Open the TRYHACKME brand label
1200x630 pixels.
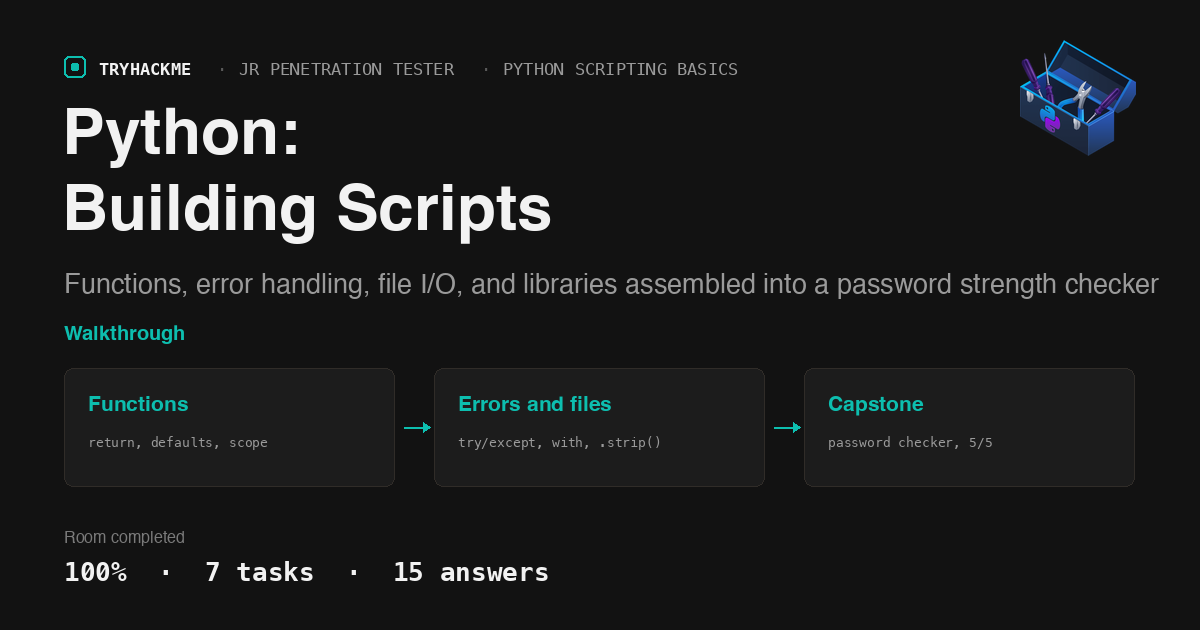[145, 69]
